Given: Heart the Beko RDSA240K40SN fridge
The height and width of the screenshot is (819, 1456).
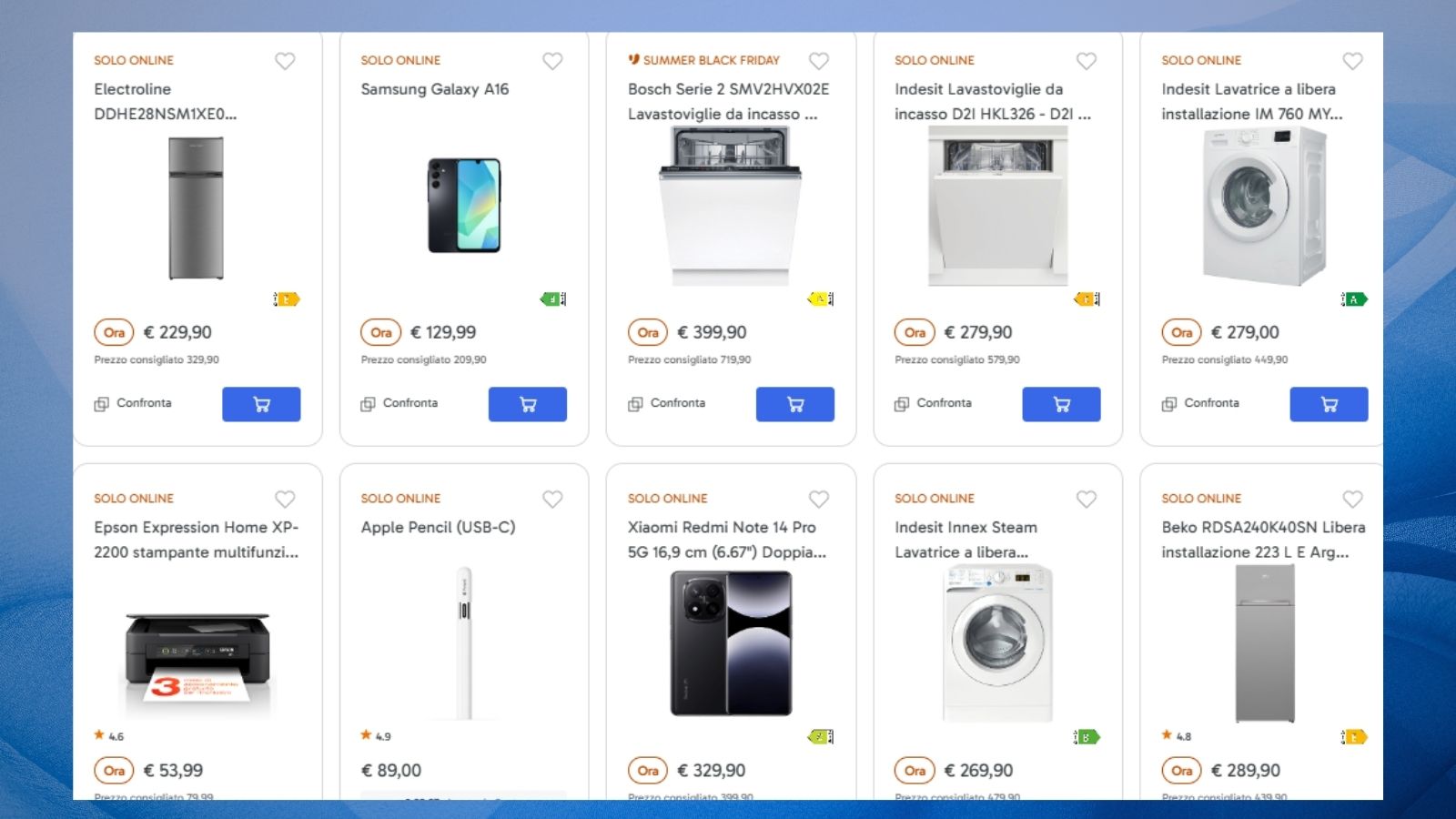Looking at the screenshot, I should pos(1352,500).
